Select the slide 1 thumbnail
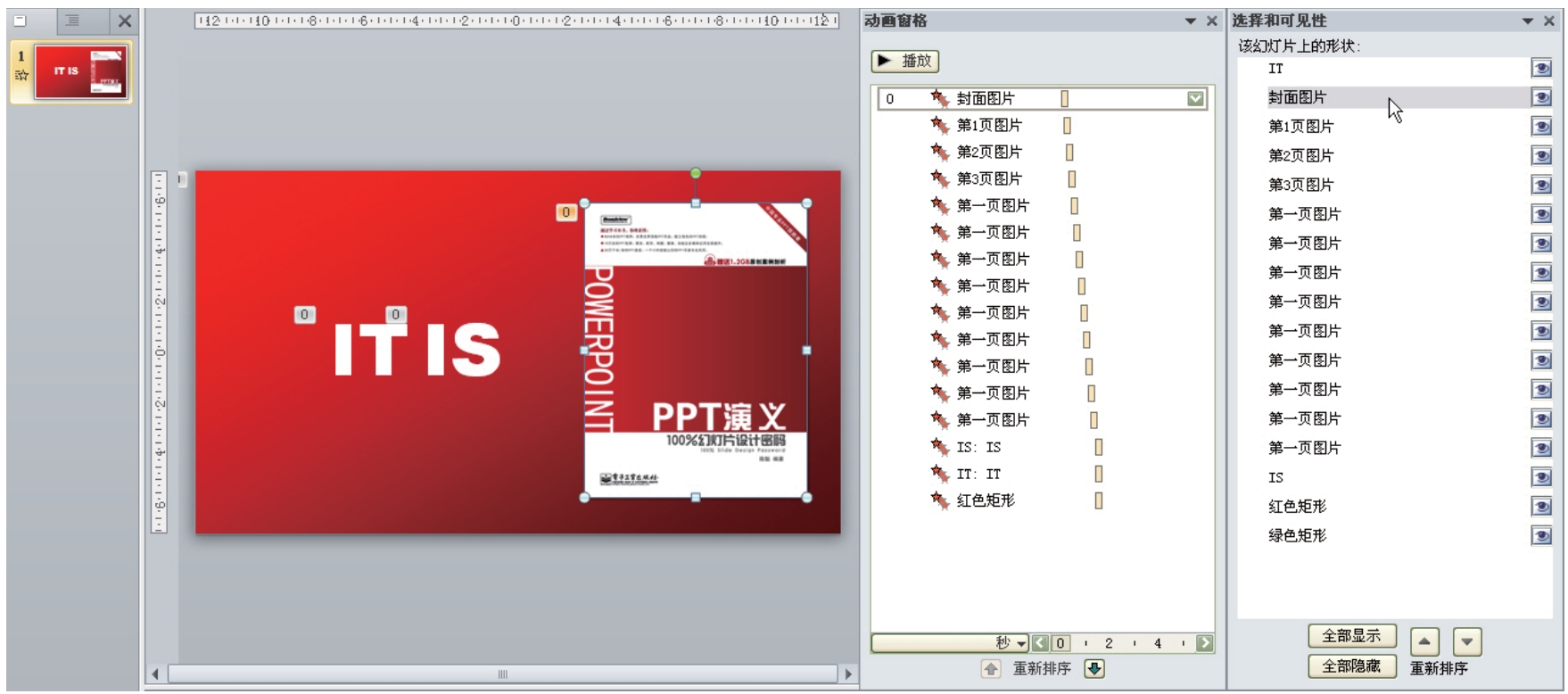Screen dimensions: 1568x694 click(x=81, y=72)
